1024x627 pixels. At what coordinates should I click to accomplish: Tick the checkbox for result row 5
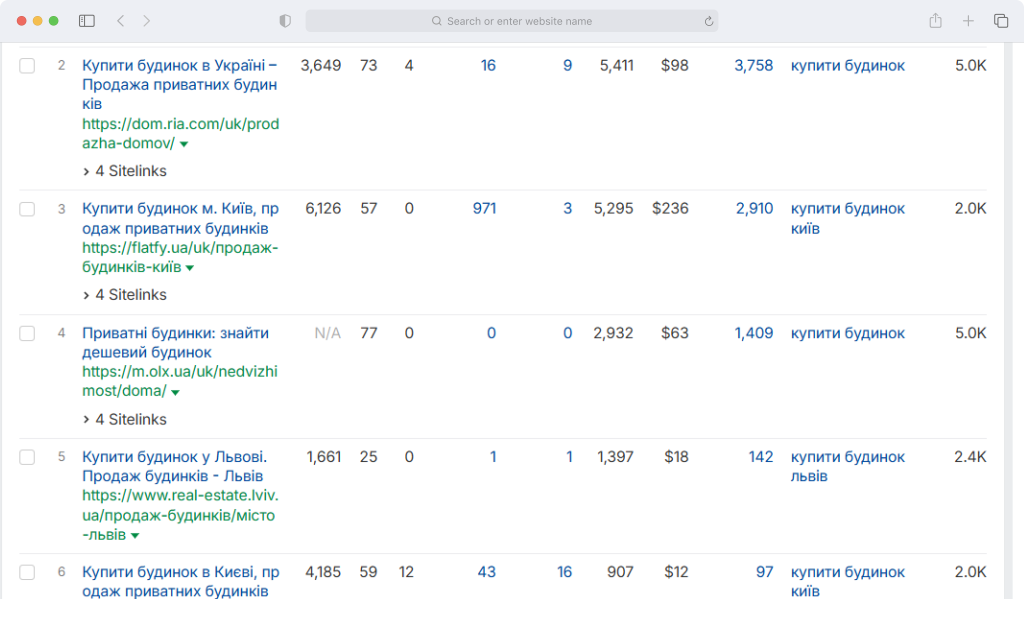27,457
